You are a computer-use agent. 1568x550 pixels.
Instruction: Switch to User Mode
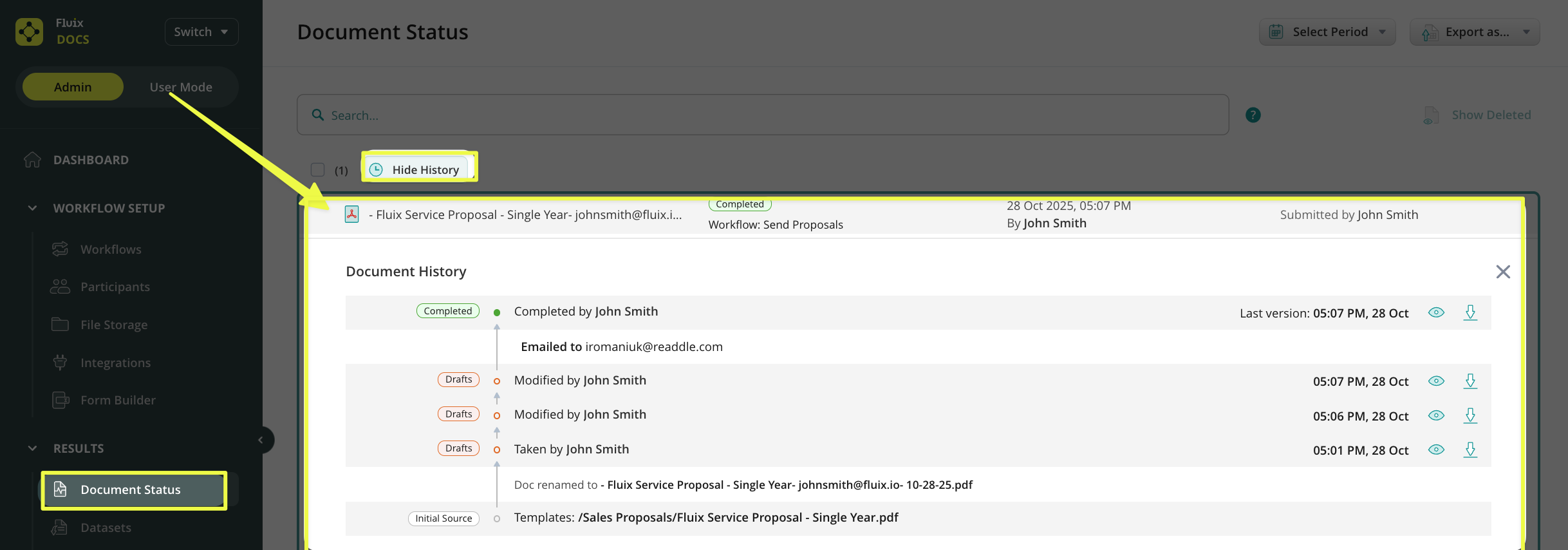coord(181,87)
